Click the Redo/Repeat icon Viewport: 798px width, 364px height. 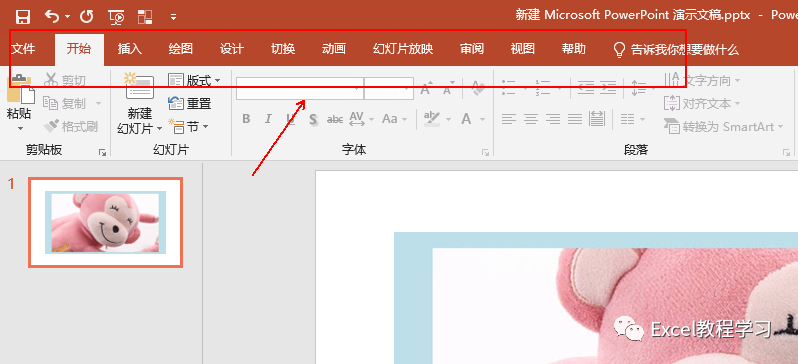87,17
